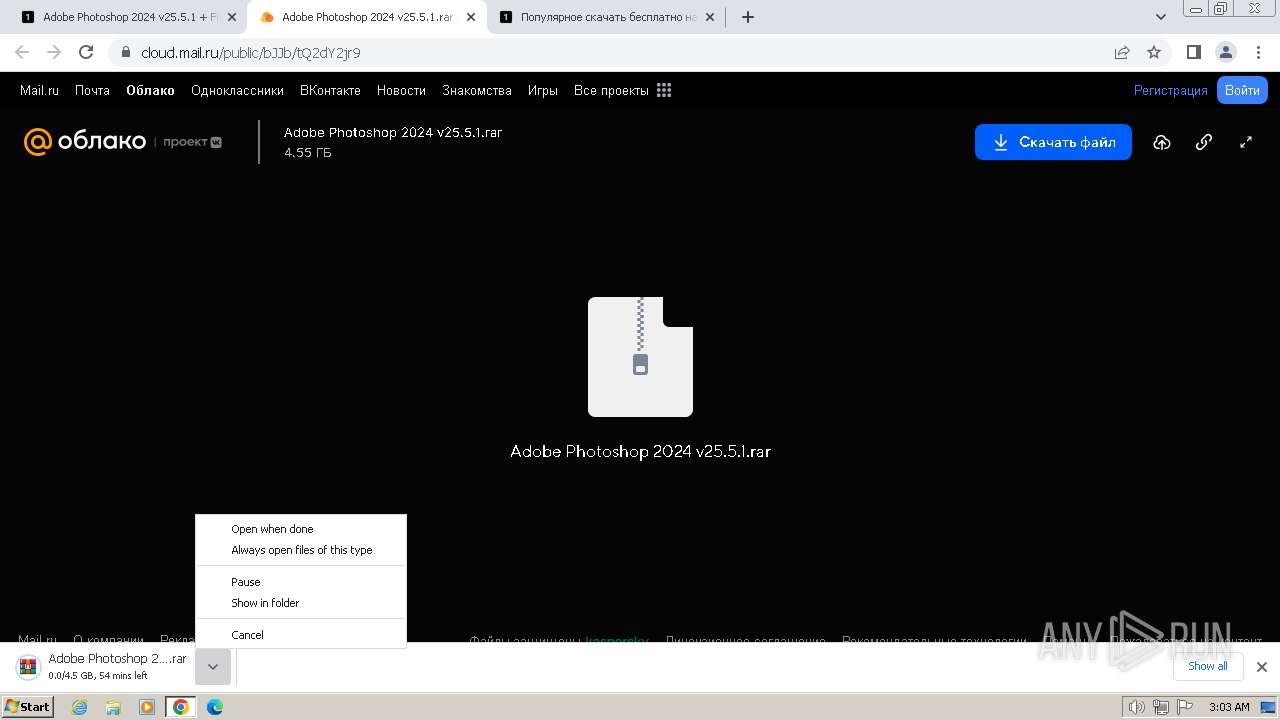The width and height of the screenshot is (1280, 720).
Task: Click the save to cloud upload icon
Action: pos(1162,142)
